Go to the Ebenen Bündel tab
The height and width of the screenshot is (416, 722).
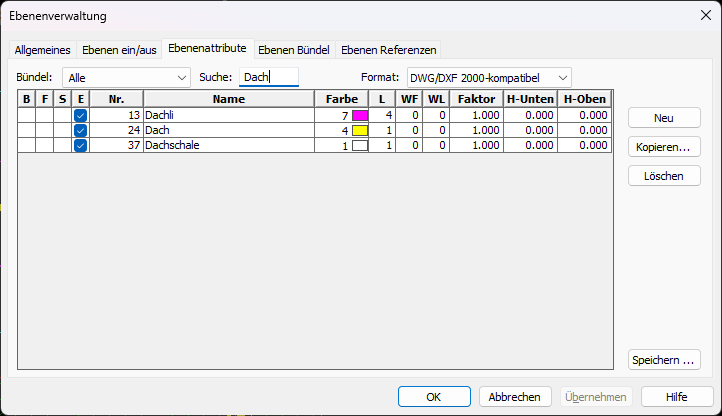[294, 50]
